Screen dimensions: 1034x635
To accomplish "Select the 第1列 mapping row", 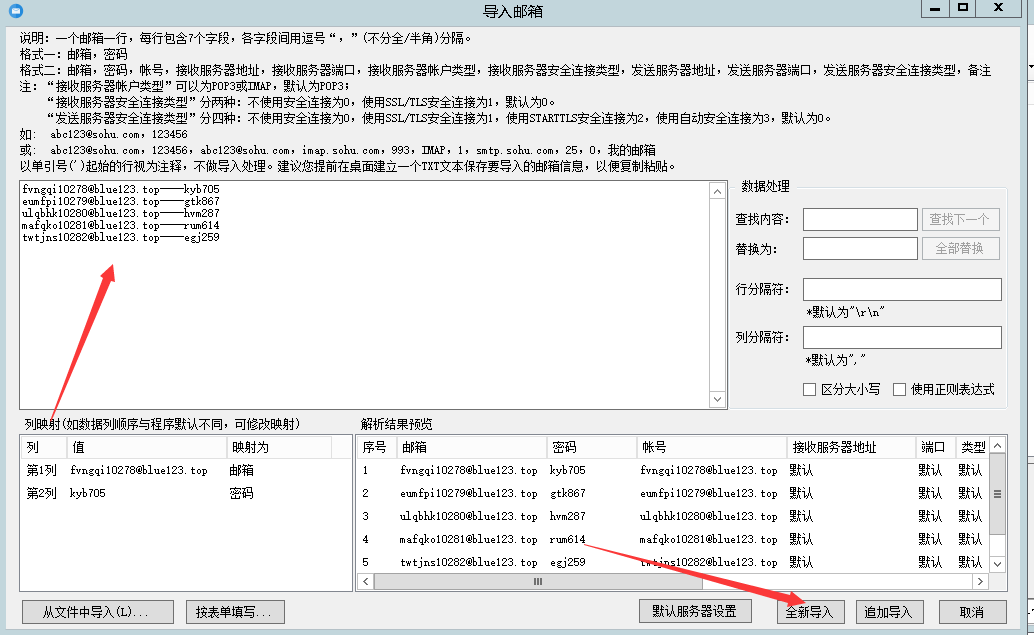I will pyautogui.click(x=186, y=471).
